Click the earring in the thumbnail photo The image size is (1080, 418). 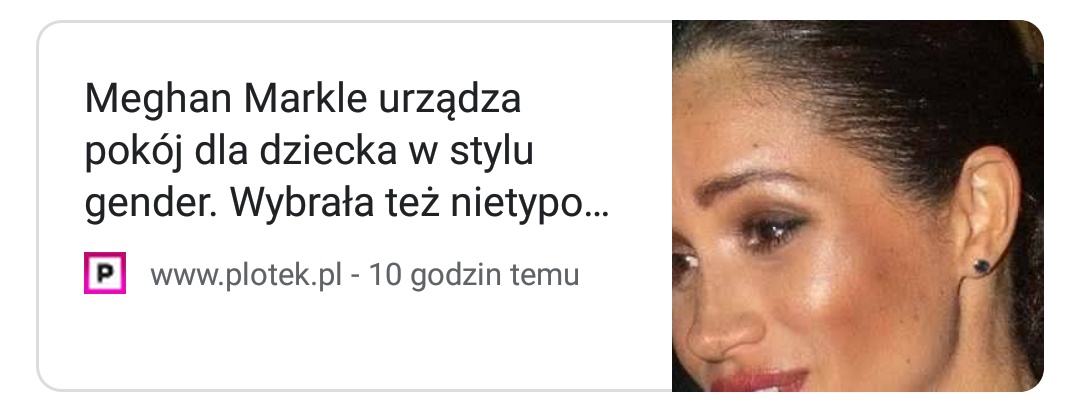(982, 265)
